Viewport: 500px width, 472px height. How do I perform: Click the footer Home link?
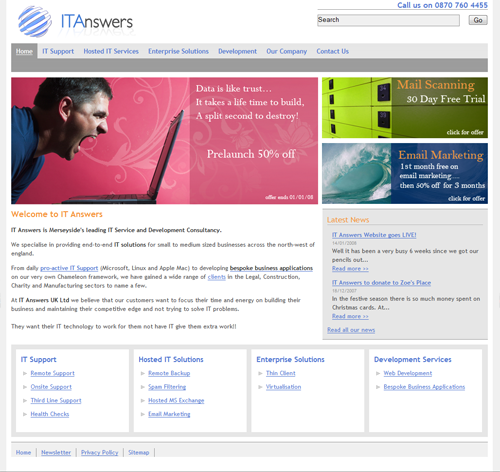(23, 453)
